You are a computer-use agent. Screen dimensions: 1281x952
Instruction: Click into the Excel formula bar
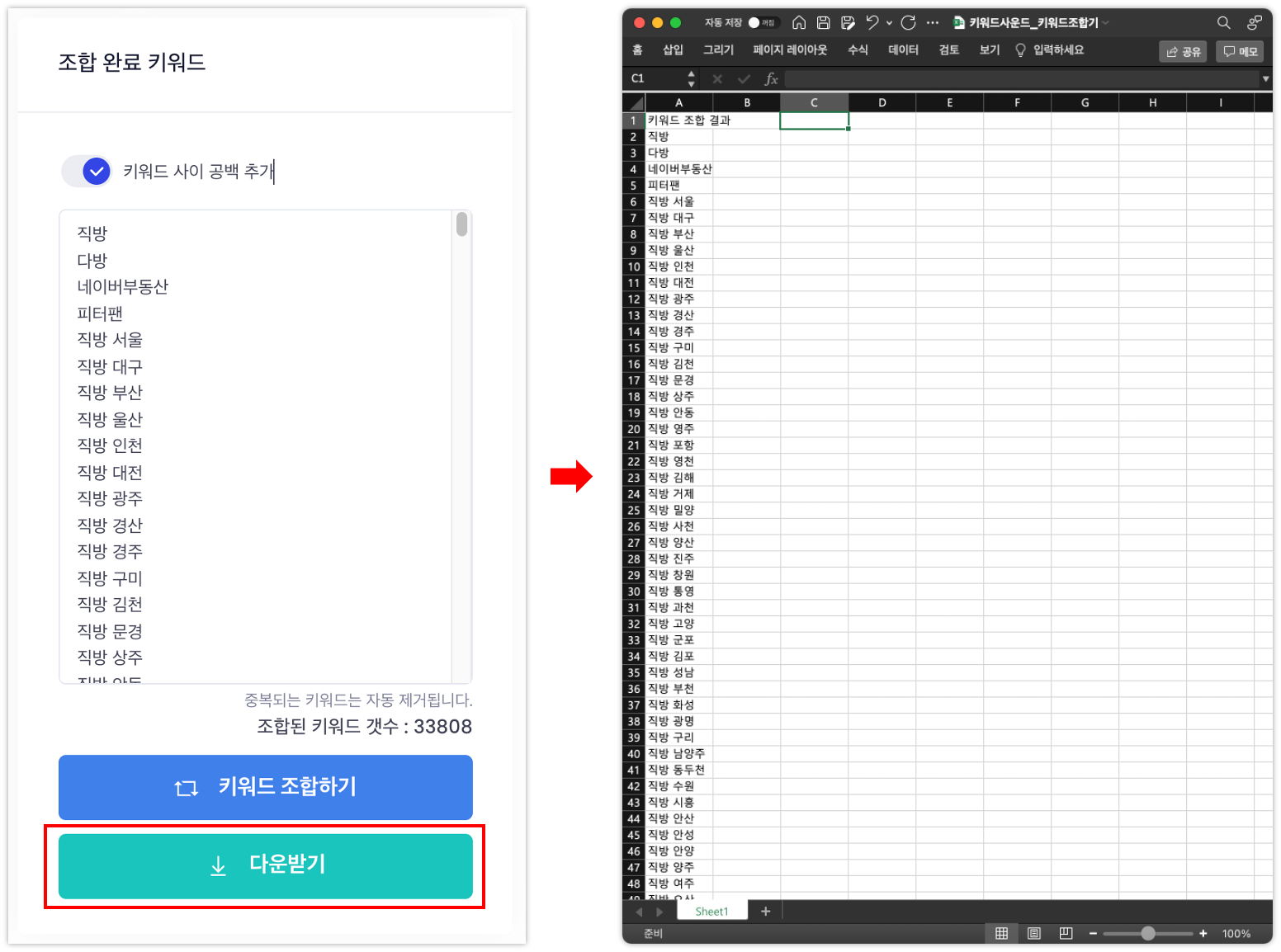1022,78
